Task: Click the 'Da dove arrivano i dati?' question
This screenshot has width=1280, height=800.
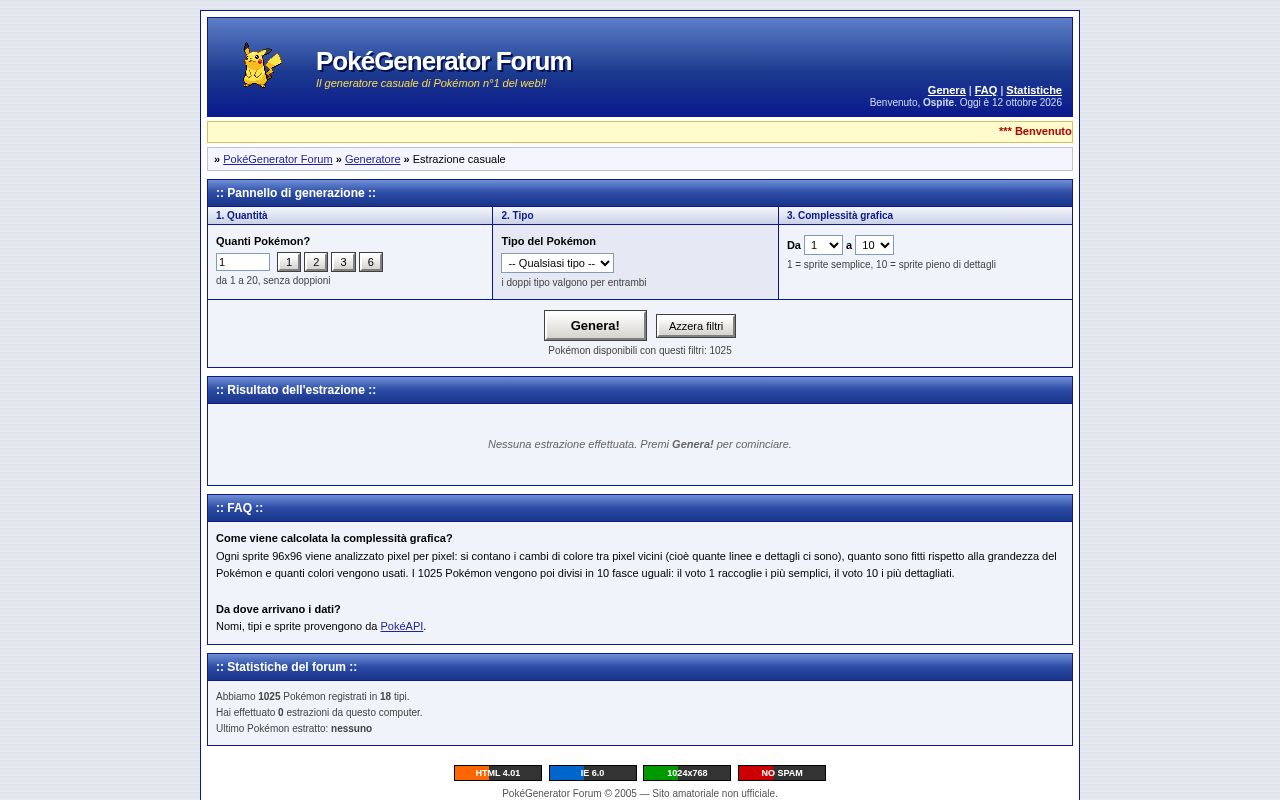Action: click(278, 609)
